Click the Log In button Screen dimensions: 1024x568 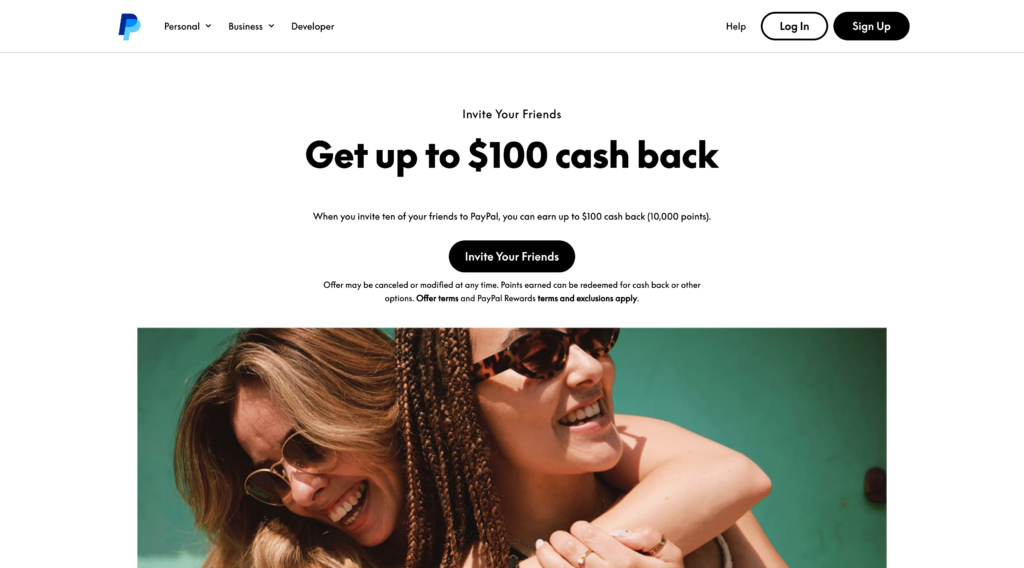pos(794,26)
